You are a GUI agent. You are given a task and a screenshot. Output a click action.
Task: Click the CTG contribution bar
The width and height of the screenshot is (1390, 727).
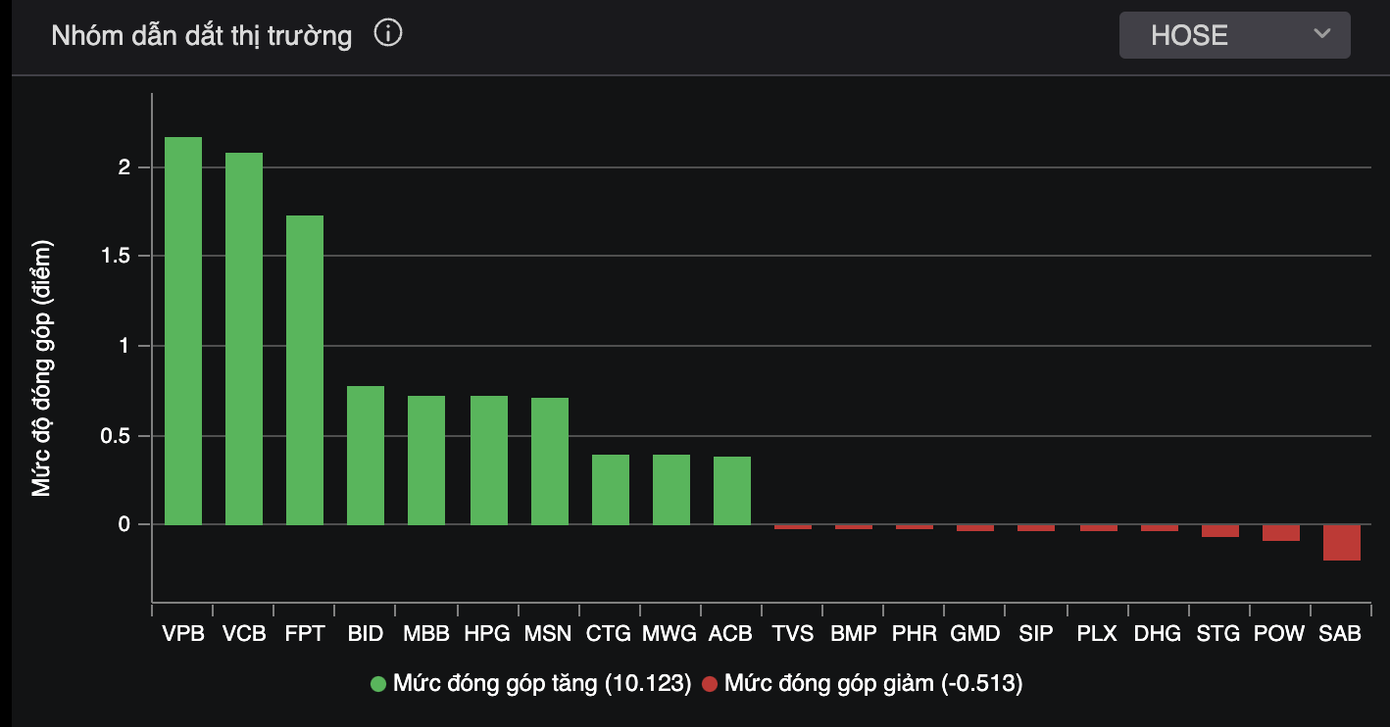(x=611, y=489)
